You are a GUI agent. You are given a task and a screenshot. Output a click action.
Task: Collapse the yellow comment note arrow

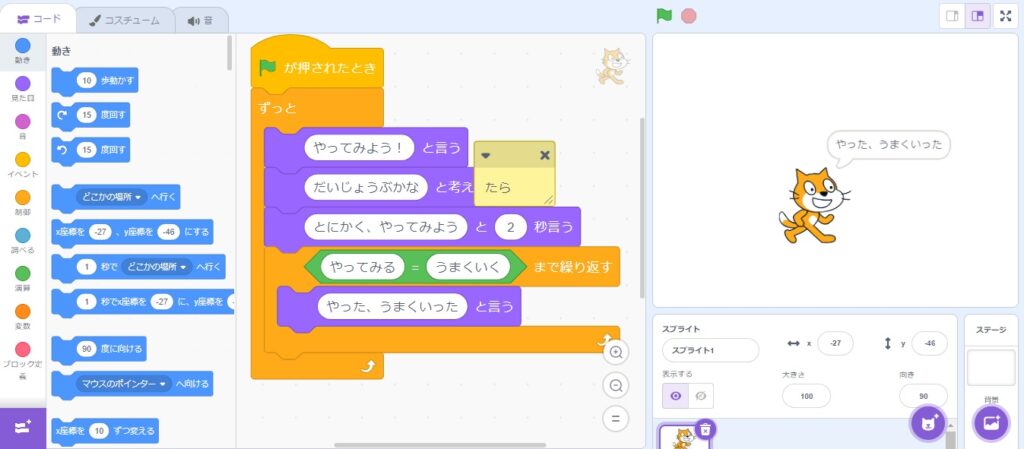tap(487, 156)
